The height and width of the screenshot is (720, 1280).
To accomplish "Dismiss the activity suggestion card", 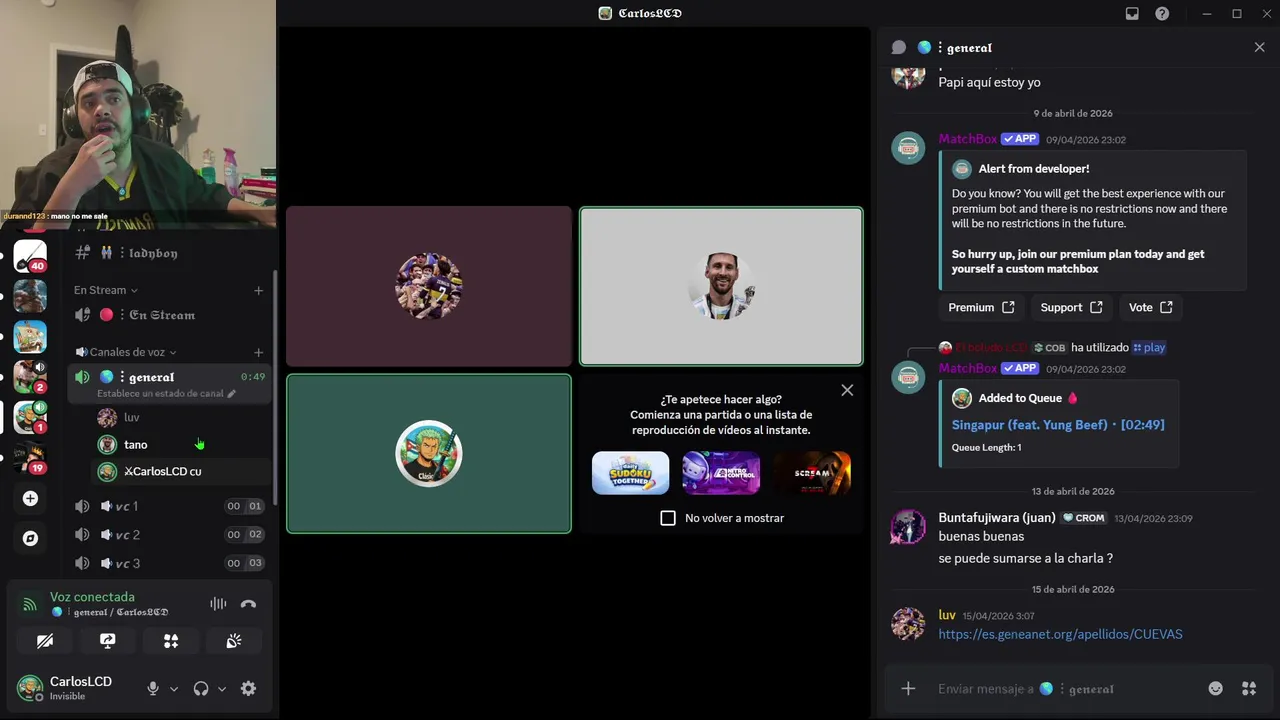I will pyautogui.click(x=847, y=390).
